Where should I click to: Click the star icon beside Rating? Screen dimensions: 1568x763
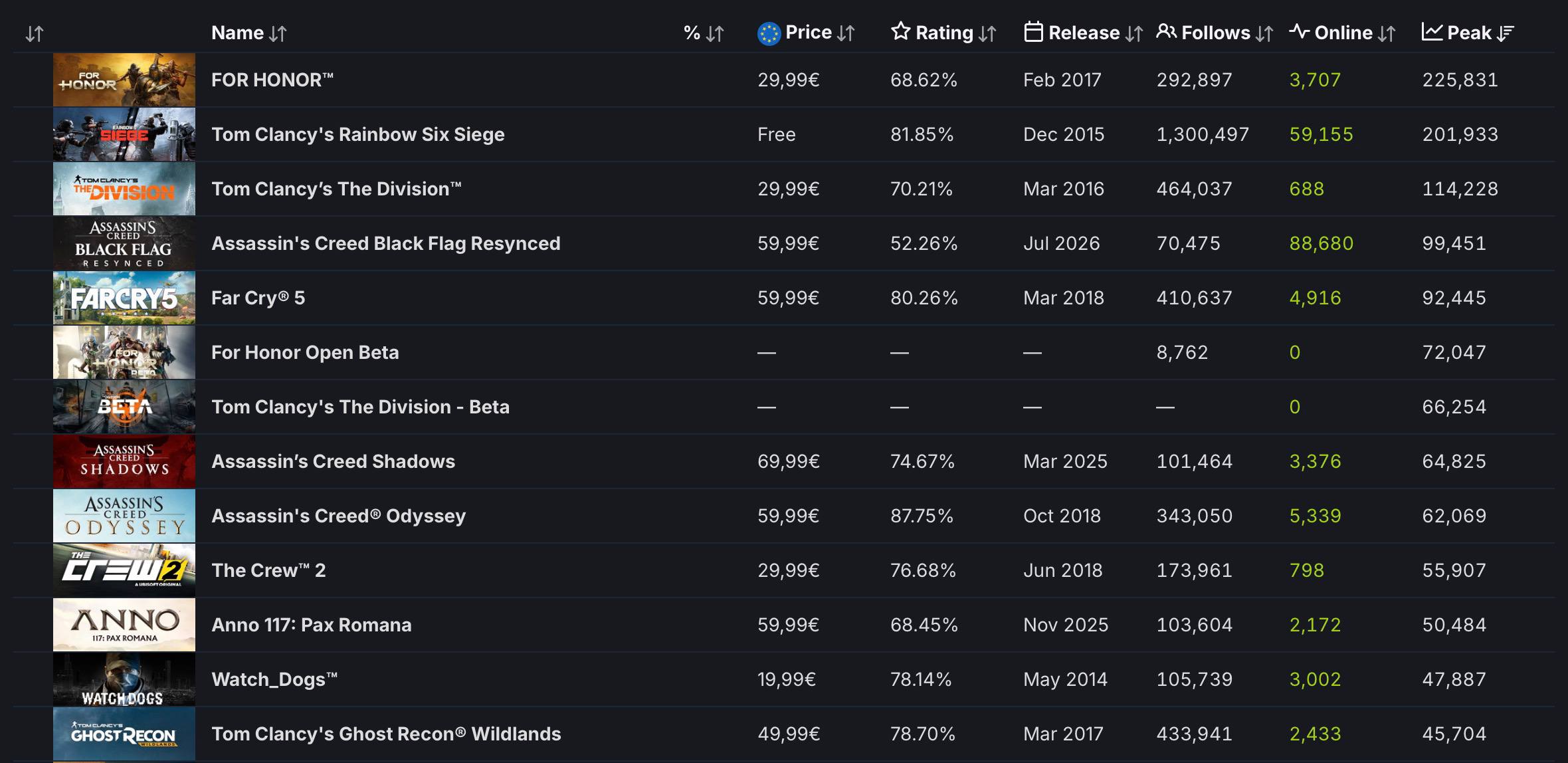point(900,31)
